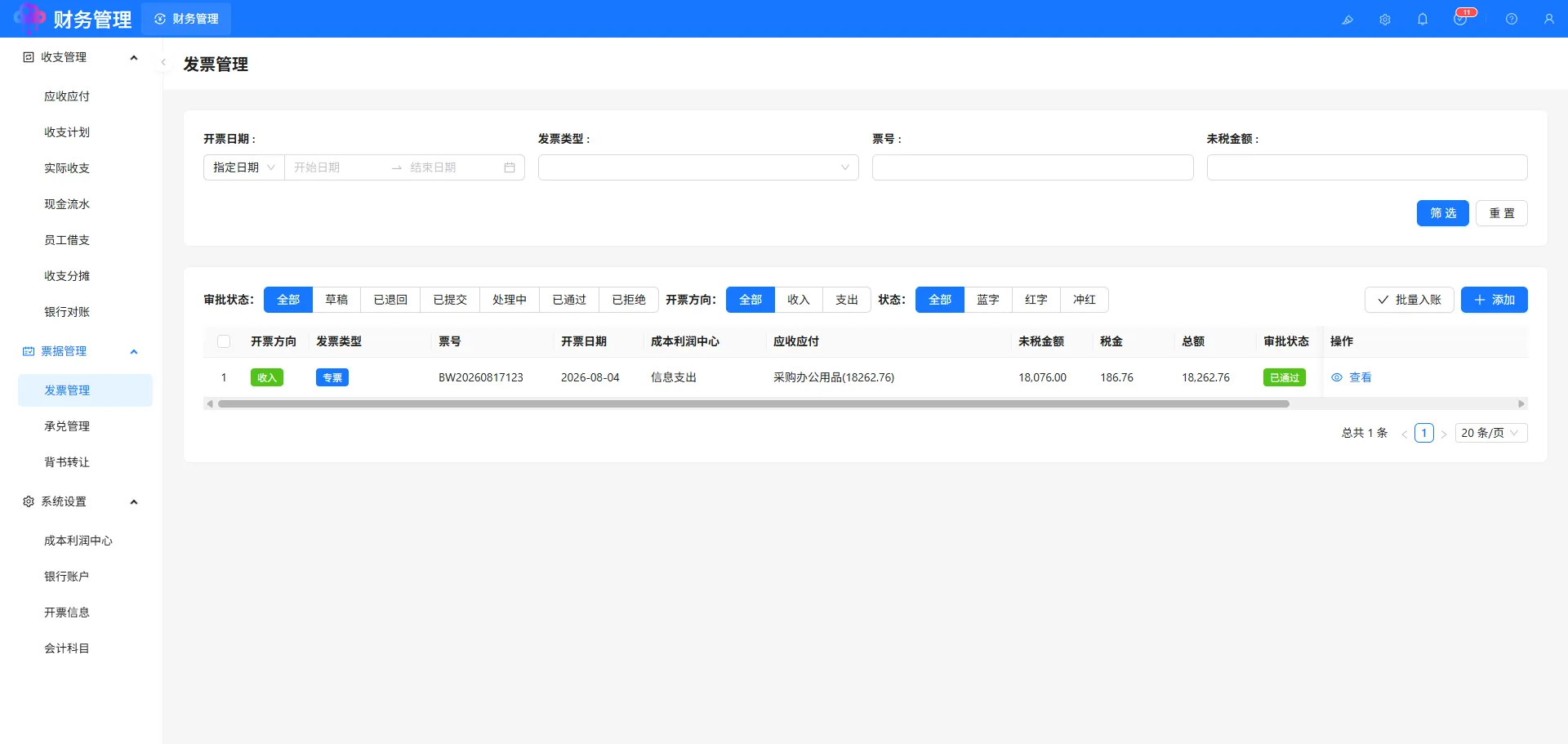This screenshot has width=1568, height=744.
Task: Collapse 票据管理 section chevron
Action: point(134,351)
